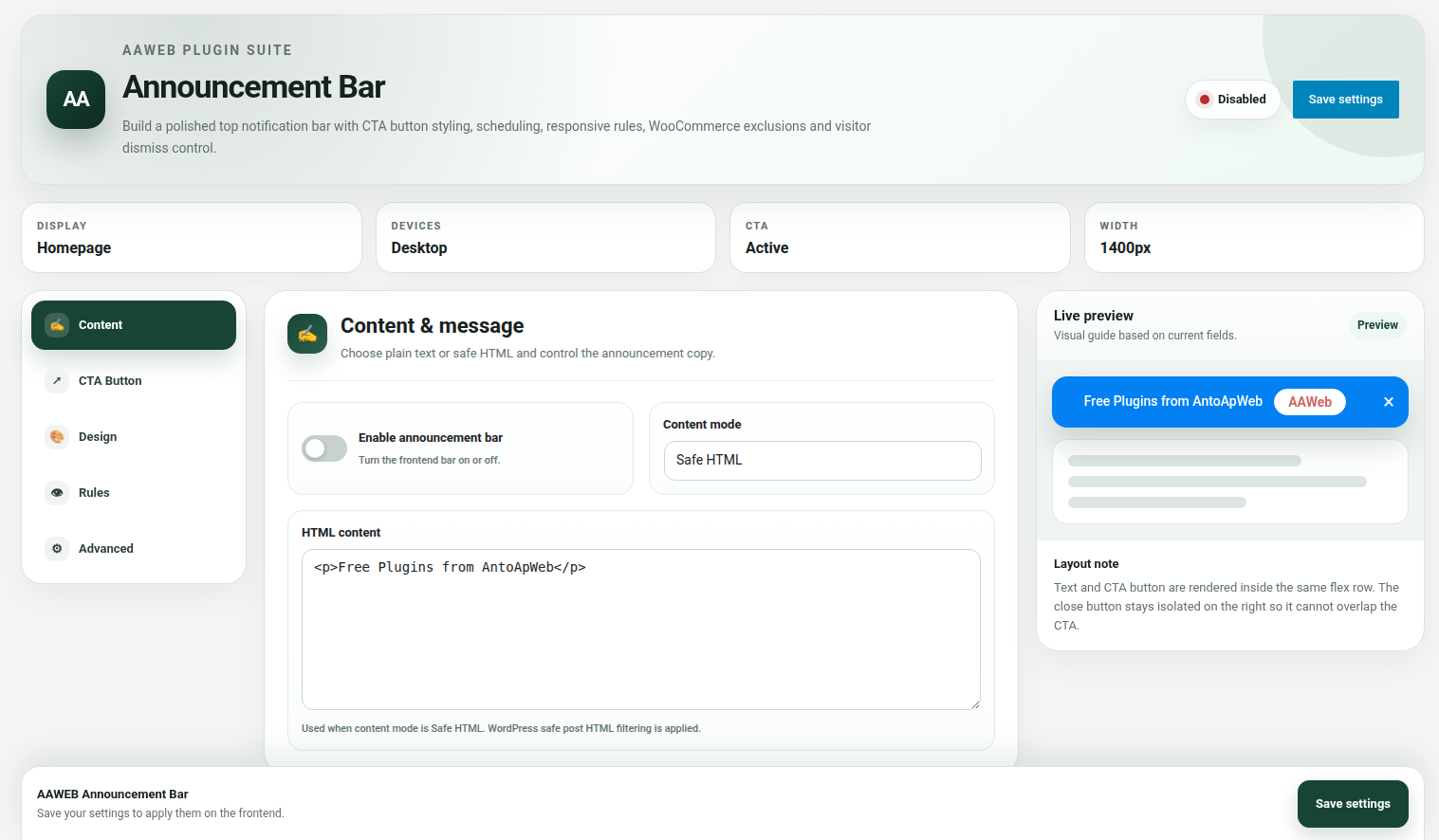Click the AA plugin logo icon

pyautogui.click(x=76, y=100)
